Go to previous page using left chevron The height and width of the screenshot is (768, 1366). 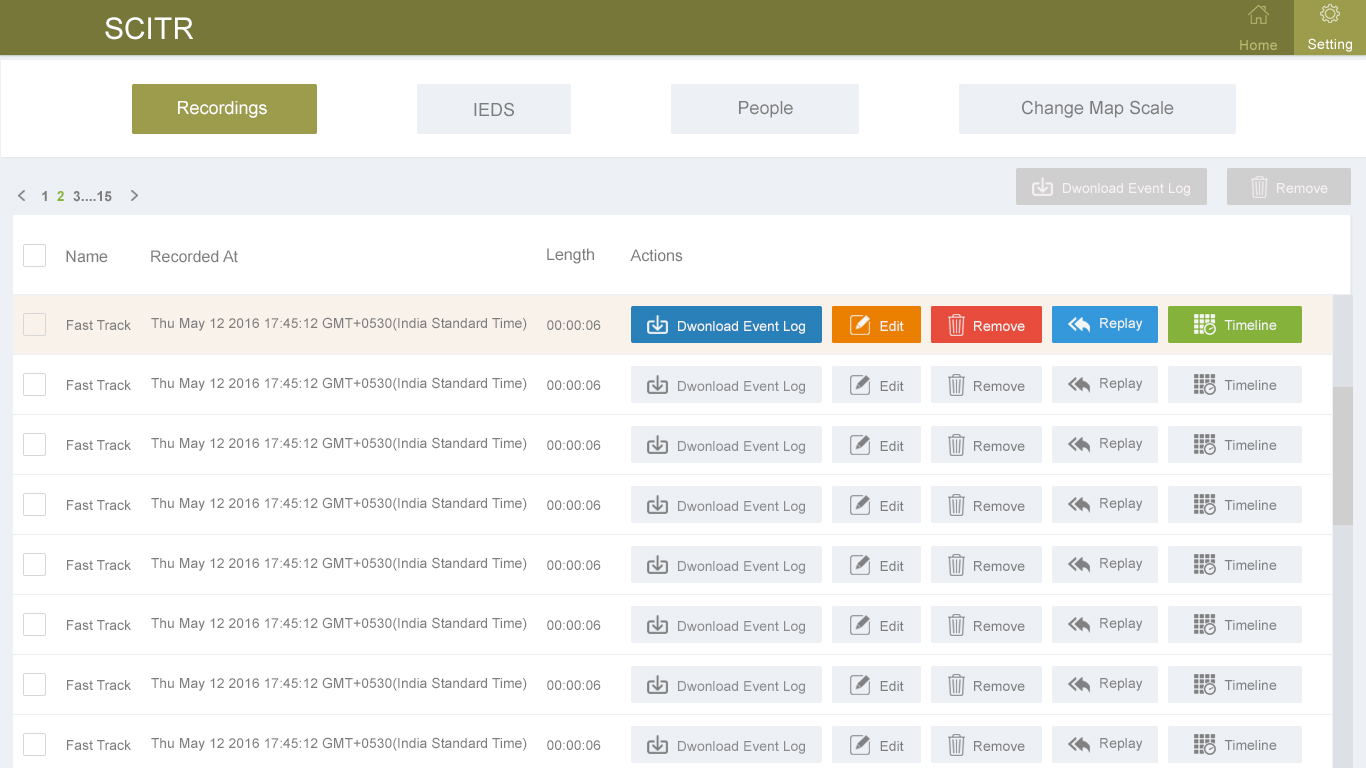pos(22,196)
